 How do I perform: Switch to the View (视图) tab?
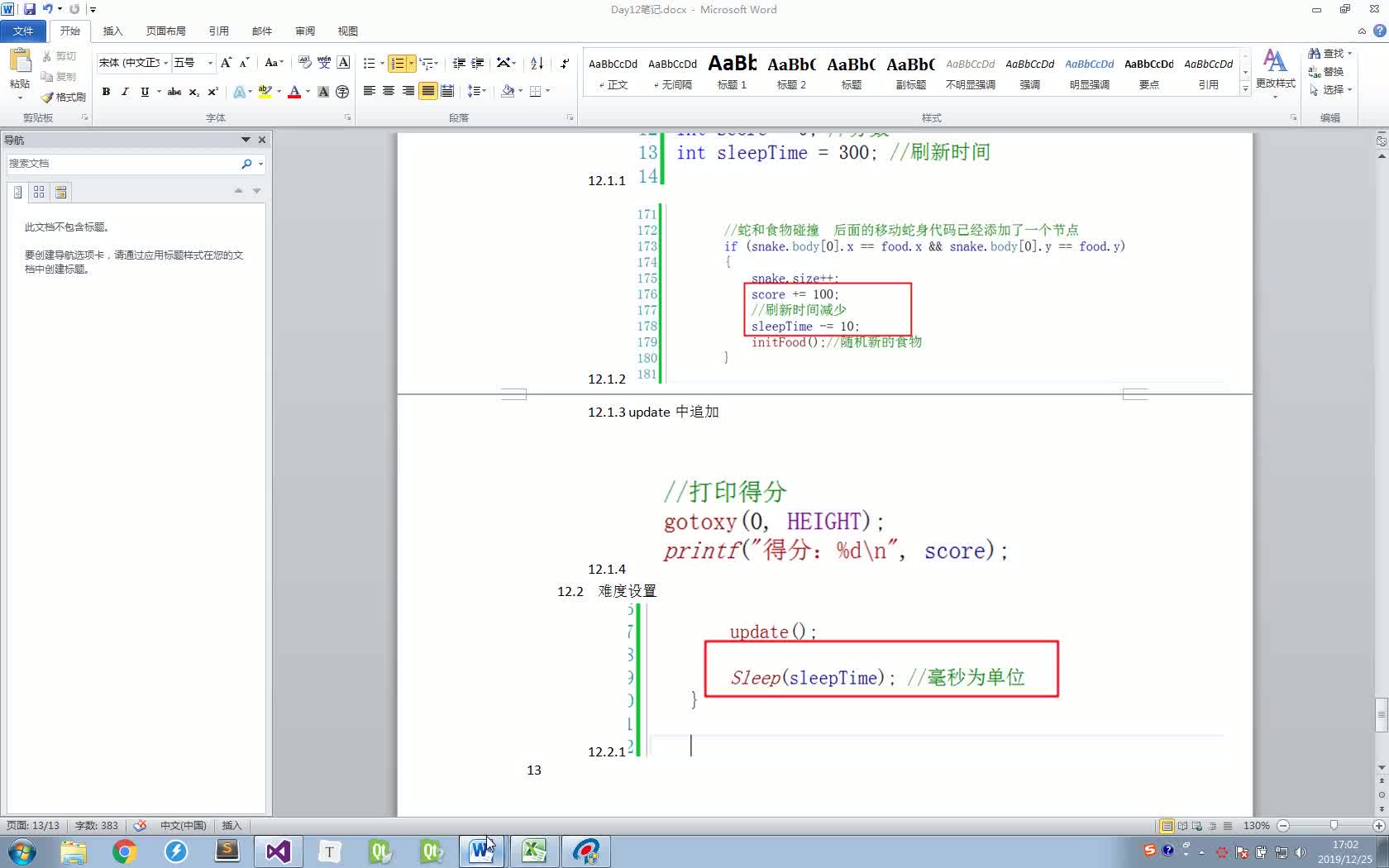(347, 31)
